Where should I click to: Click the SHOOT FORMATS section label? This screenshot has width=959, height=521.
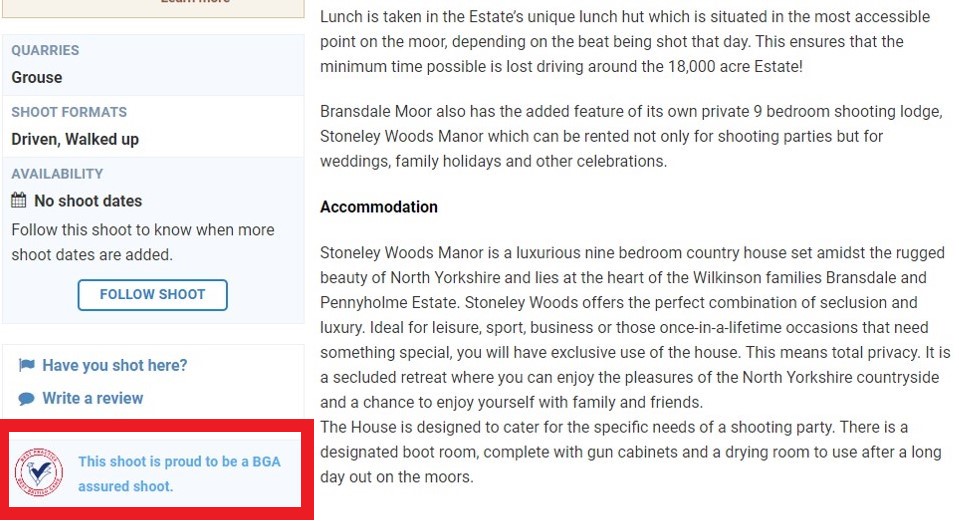pyautogui.click(x=69, y=112)
